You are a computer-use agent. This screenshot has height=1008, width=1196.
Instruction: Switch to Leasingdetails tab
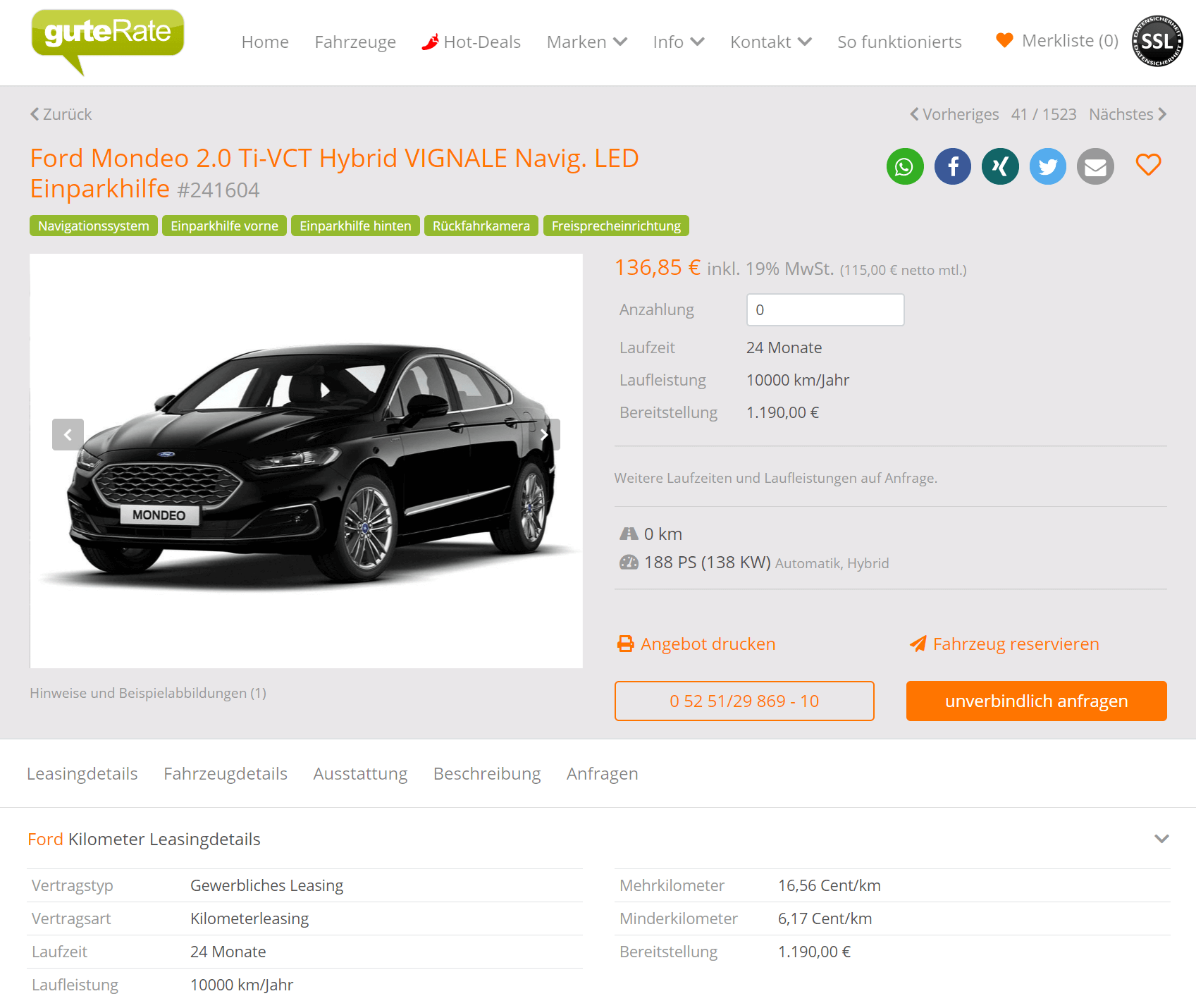[x=82, y=773]
